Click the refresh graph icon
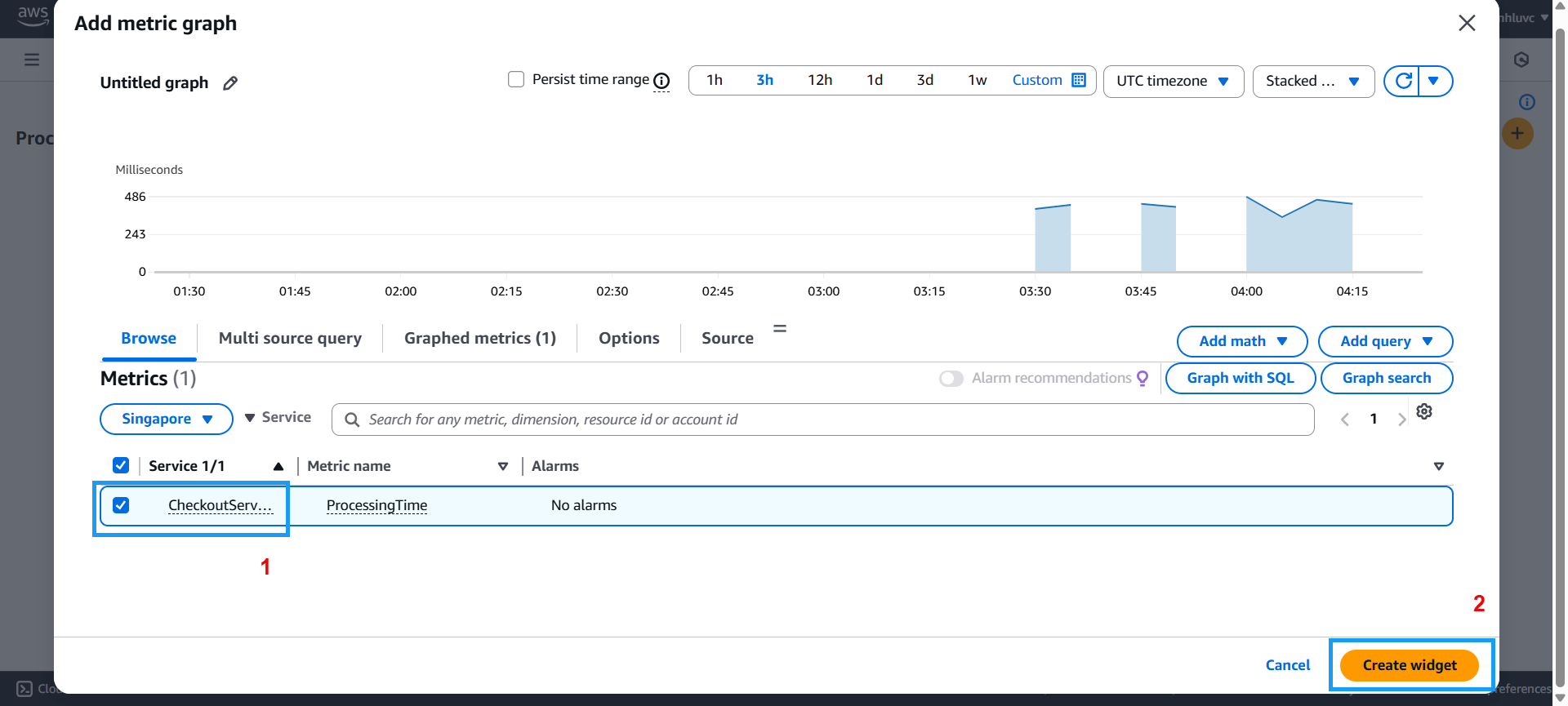The width and height of the screenshot is (1568, 706). coord(1403,81)
